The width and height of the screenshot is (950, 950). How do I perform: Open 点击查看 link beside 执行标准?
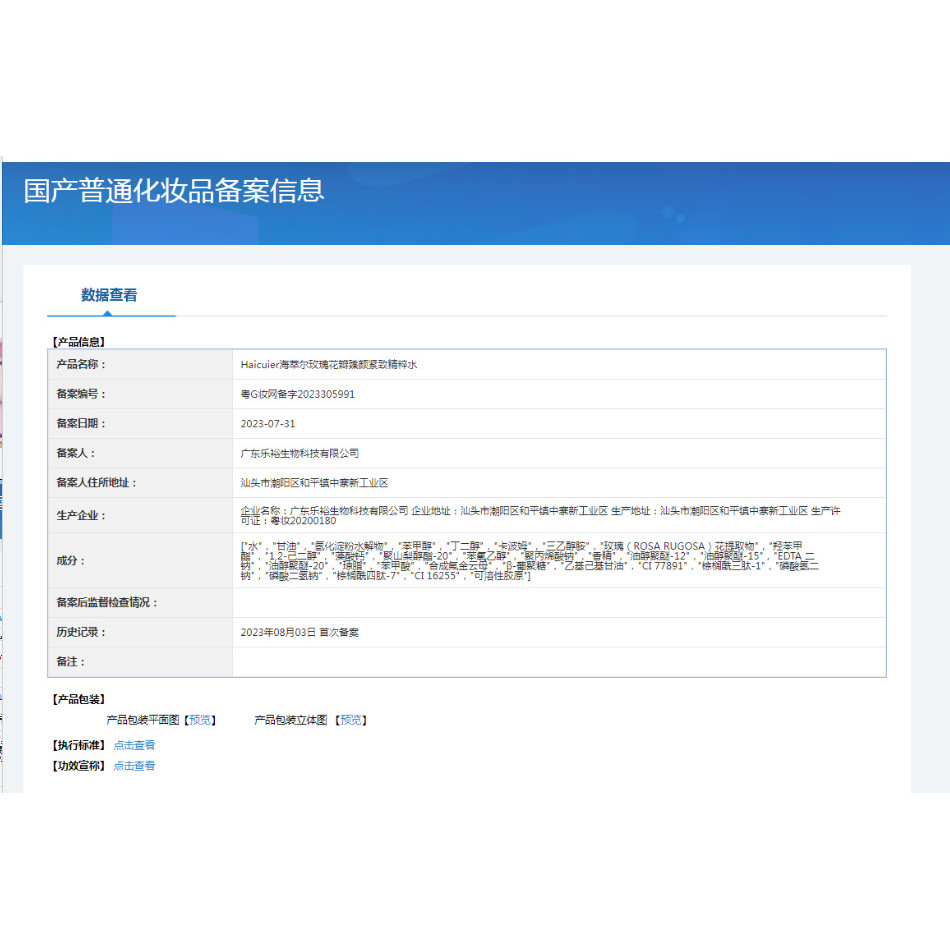coord(134,745)
